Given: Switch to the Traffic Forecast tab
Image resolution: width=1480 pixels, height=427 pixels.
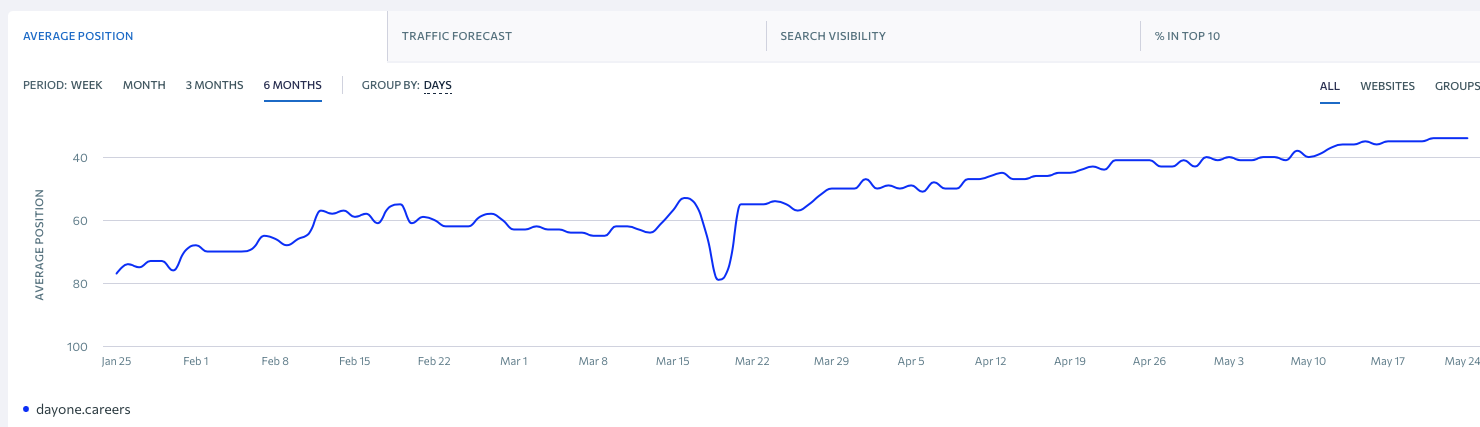Looking at the screenshot, I should click(456, 36).
